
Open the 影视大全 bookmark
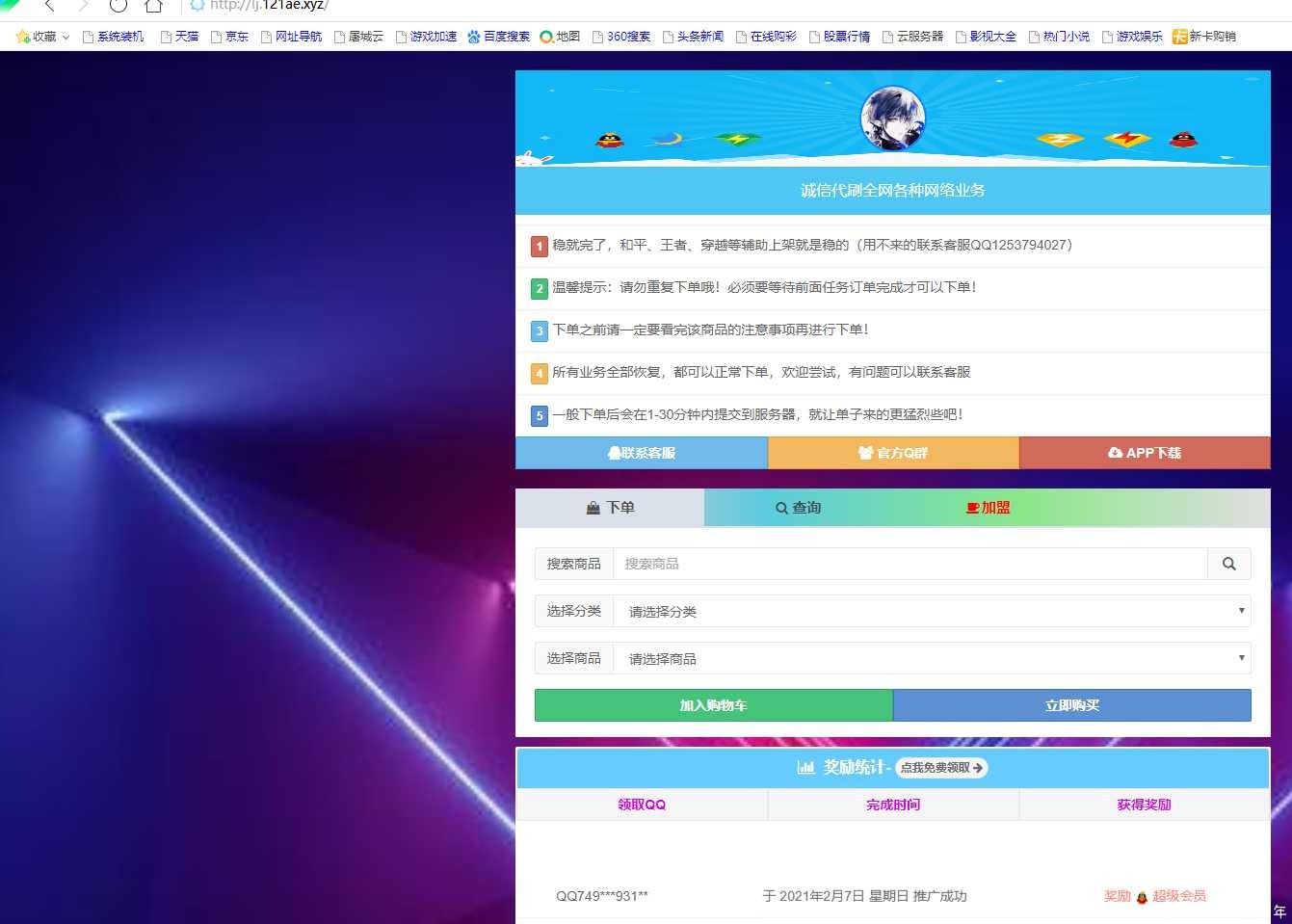pos(986,37)
